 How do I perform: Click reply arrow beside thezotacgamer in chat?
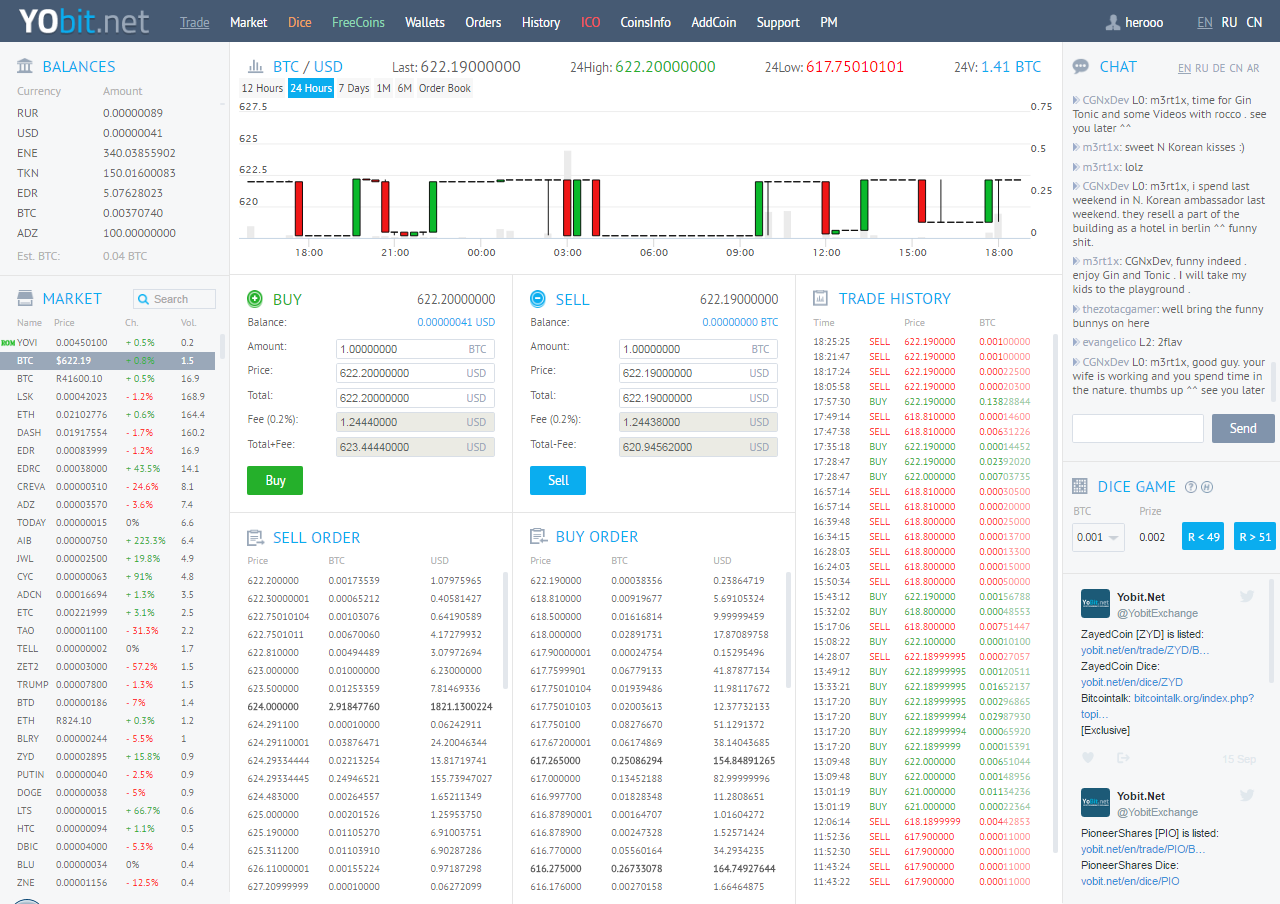(x=1076, y=310)
